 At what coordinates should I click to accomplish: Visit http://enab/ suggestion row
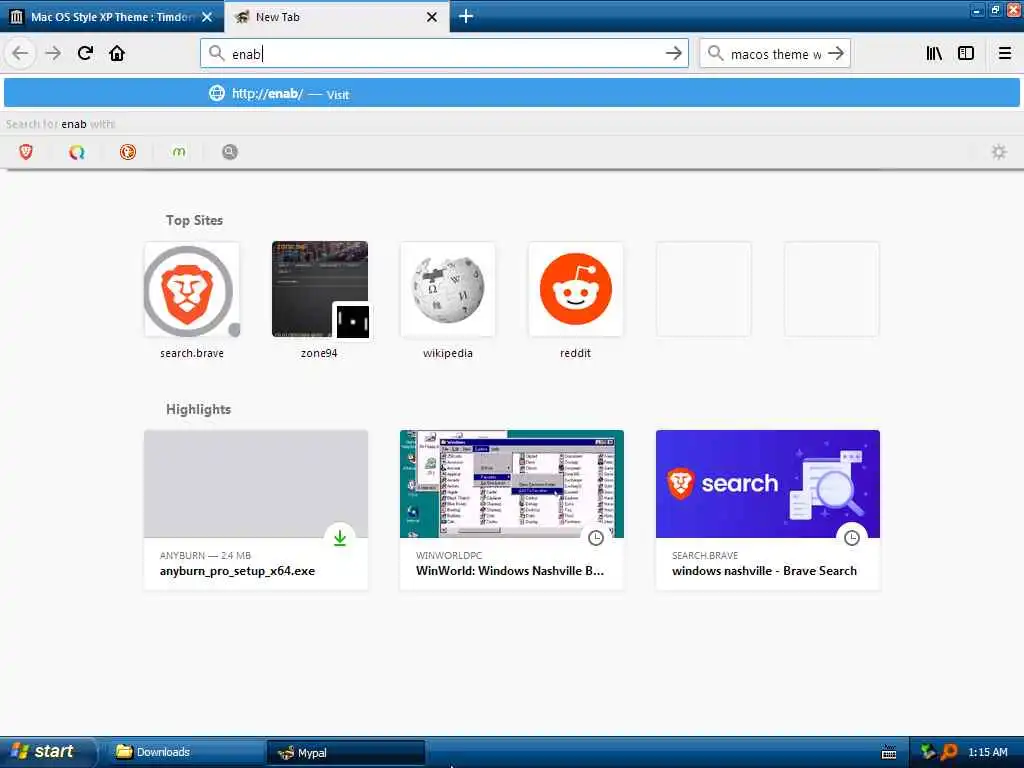pos(512,93)
